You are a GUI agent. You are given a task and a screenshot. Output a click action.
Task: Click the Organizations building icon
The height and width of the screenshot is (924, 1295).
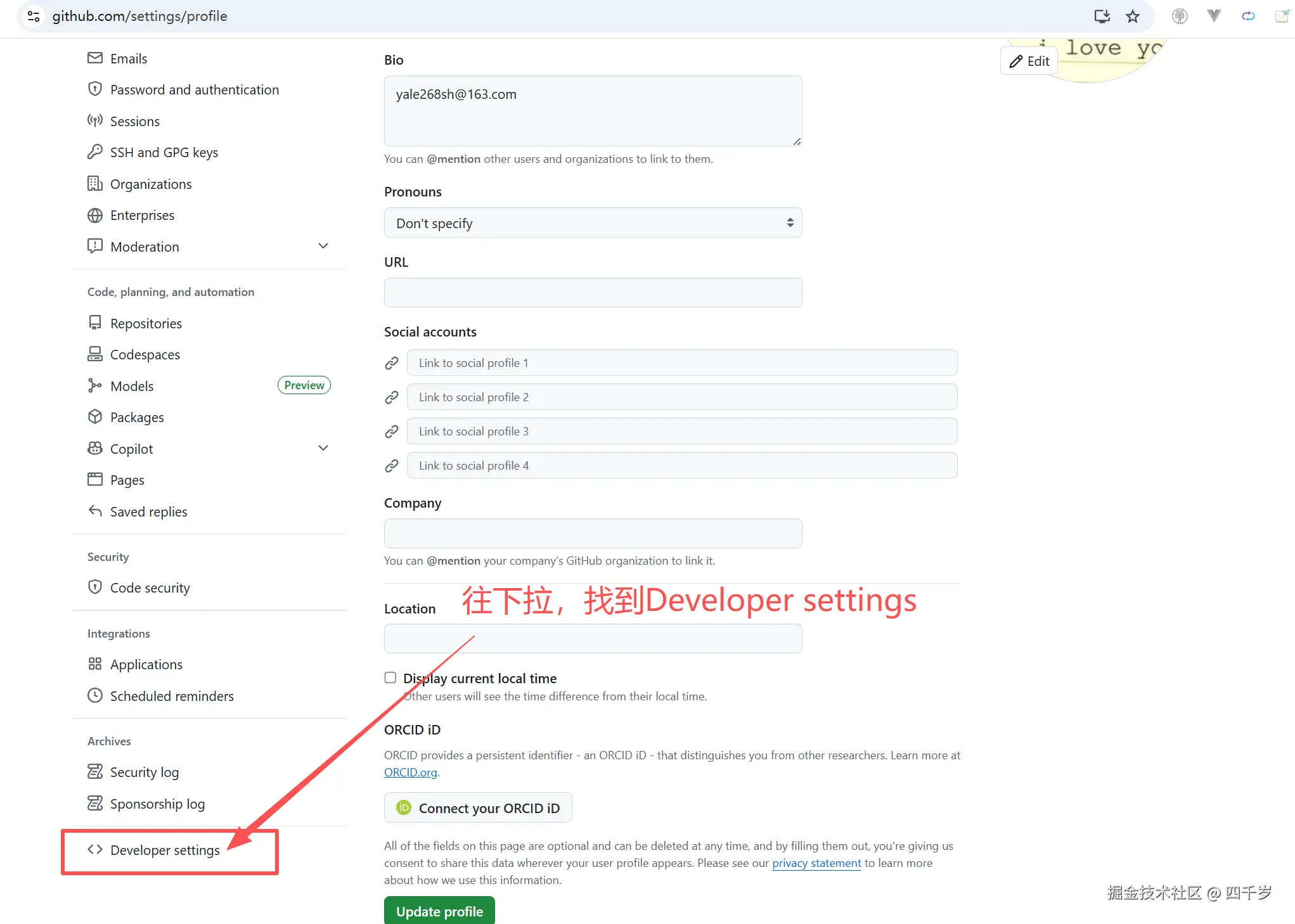(x=94, y=184)
